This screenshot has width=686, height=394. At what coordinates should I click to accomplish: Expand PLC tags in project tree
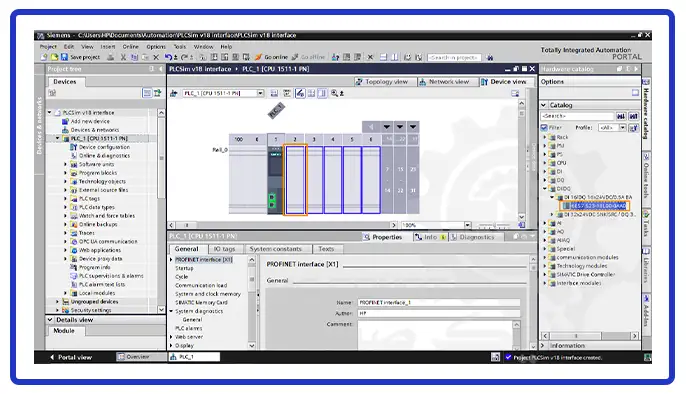pyautogui.click(x=66, y=199)
